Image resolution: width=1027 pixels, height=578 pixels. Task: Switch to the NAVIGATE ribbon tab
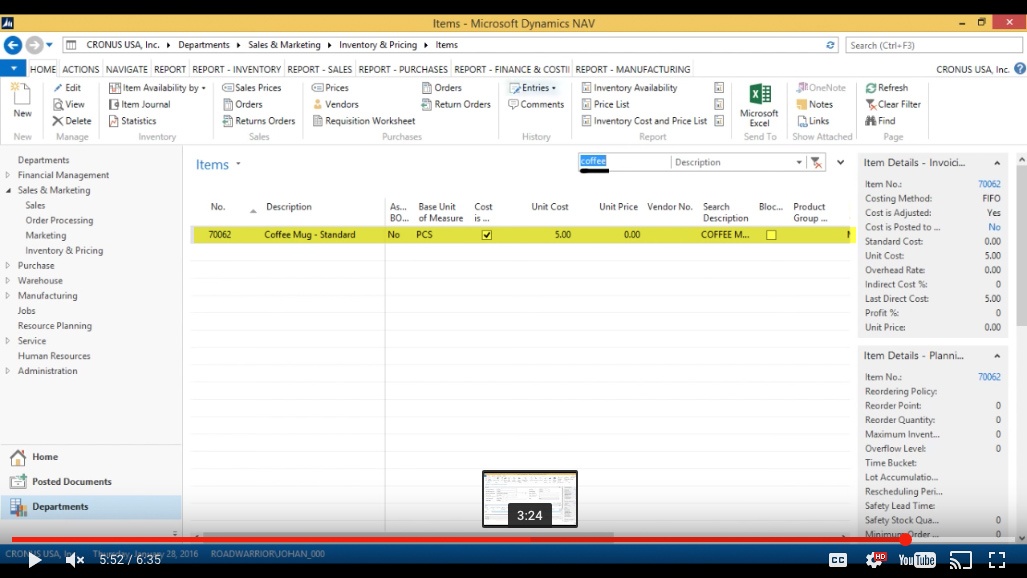(126, 69)
